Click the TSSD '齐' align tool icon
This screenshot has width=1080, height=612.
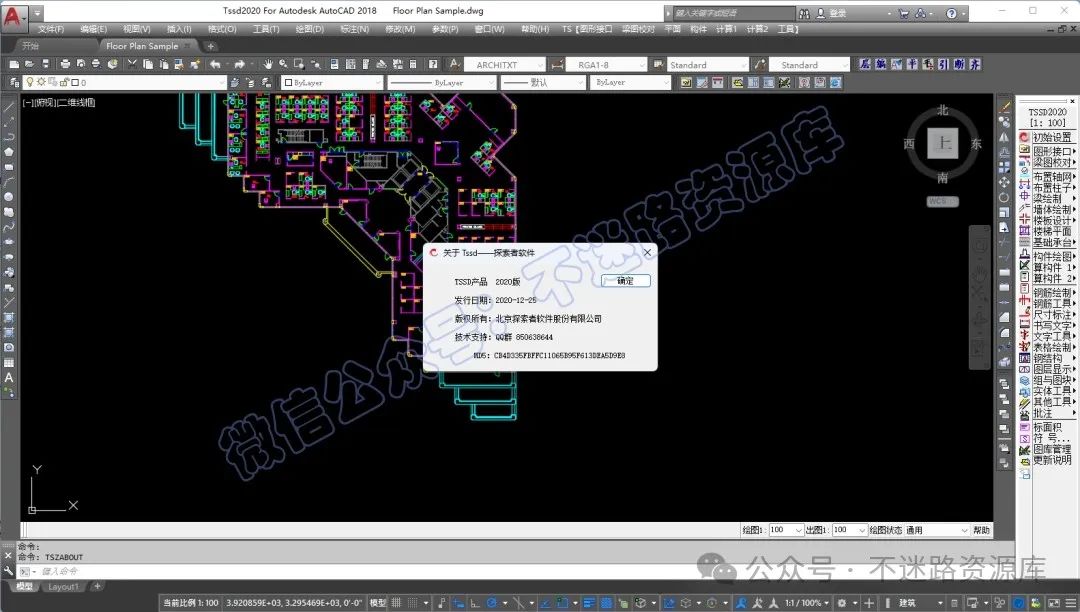click(x=975, y=64)
